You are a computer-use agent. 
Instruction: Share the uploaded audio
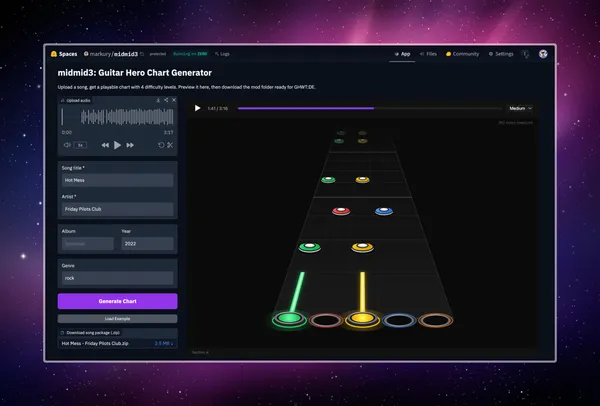166,101
